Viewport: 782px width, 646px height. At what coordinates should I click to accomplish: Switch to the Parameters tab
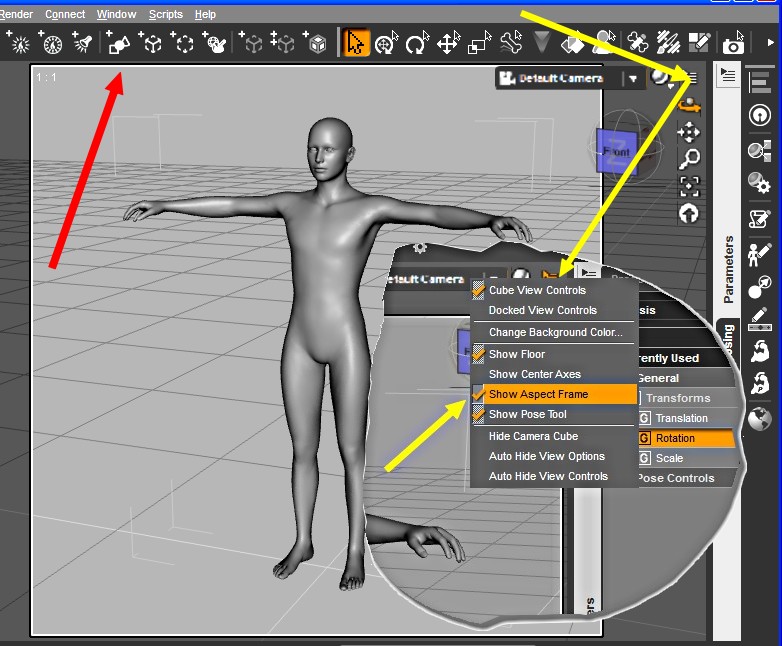tap(728, 269)
